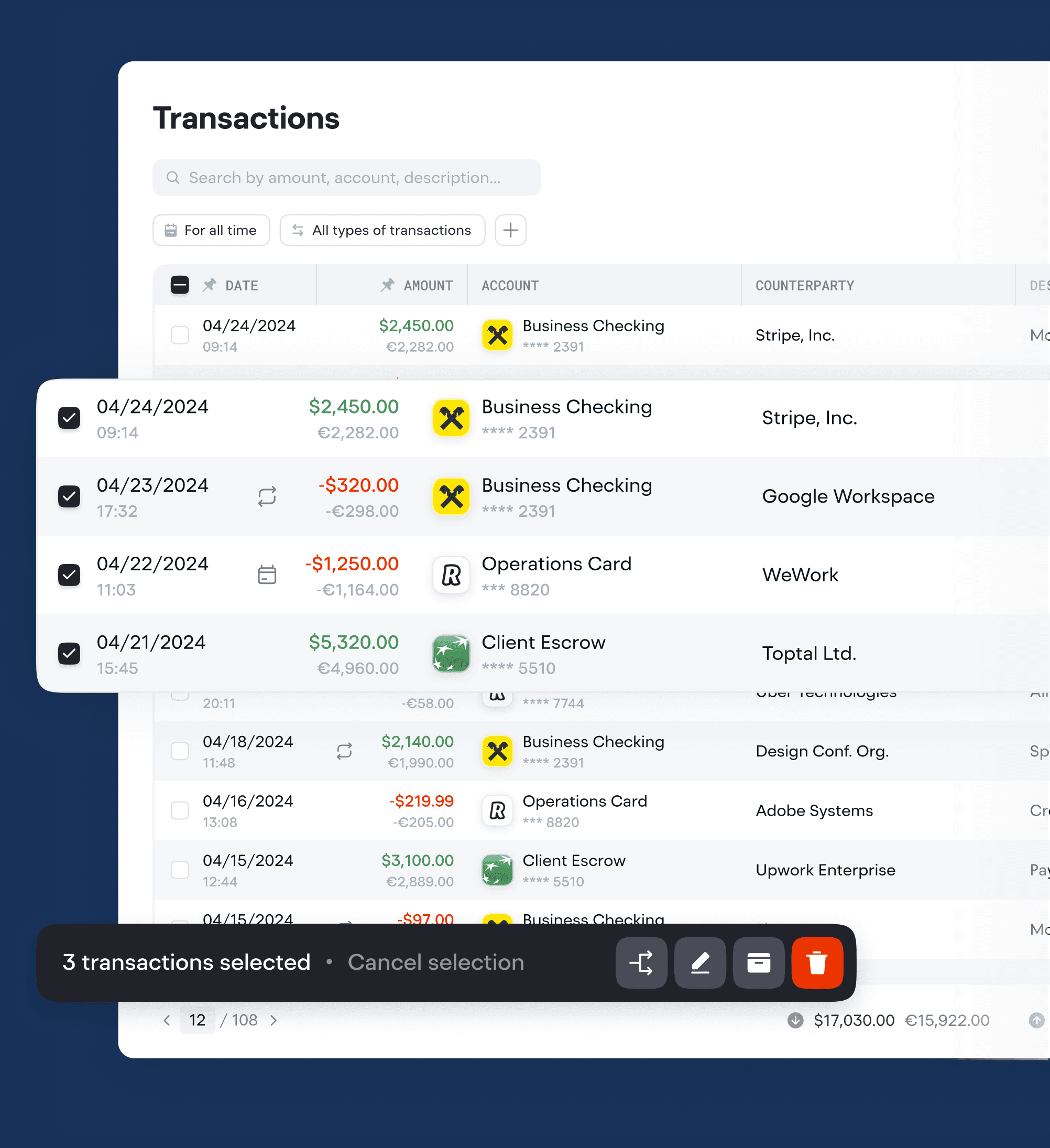Sort by the ACCOUNT column header
Viewport: 1050px width, 1148px height.
click(x=510, y=285)
